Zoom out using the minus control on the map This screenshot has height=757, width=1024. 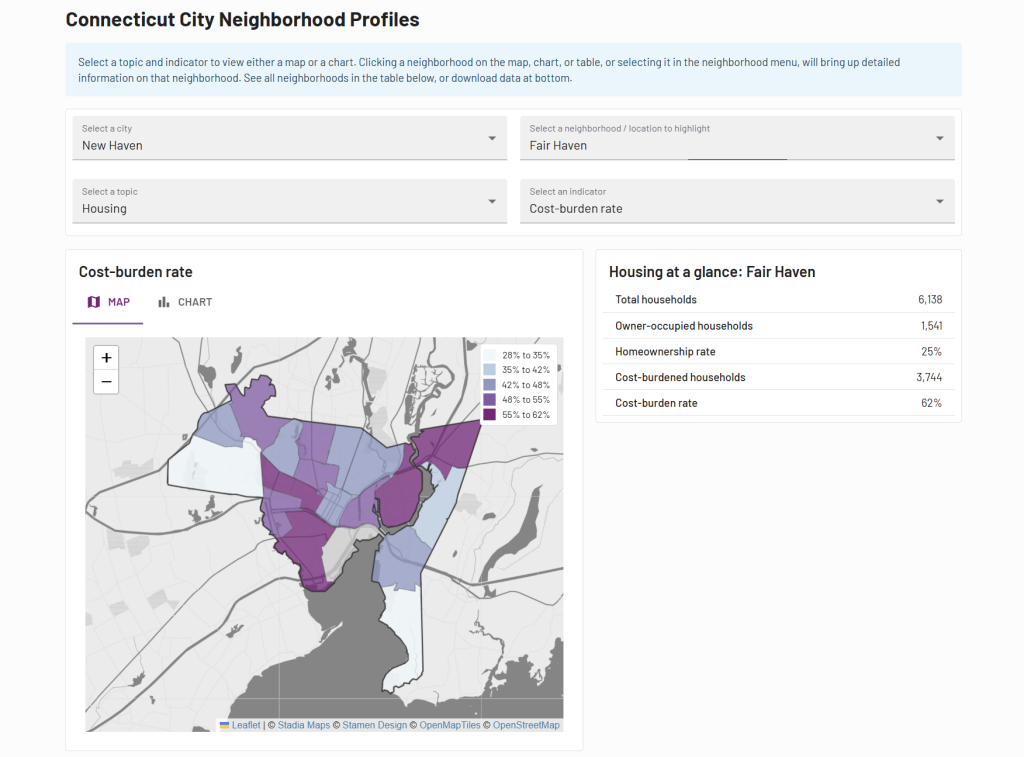[x=106, y=381]
